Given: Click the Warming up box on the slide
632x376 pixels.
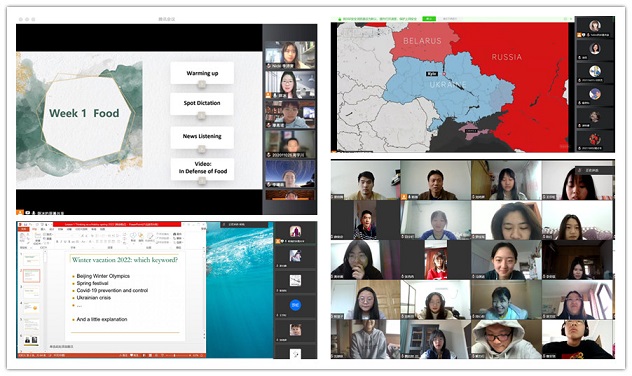Looking at the screenshot, I should 202,73.
